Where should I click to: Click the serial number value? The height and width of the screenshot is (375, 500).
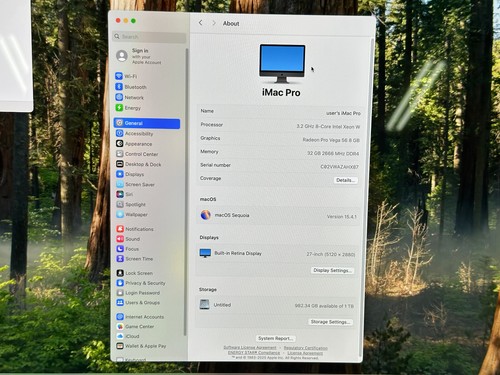tap(339, 166)
